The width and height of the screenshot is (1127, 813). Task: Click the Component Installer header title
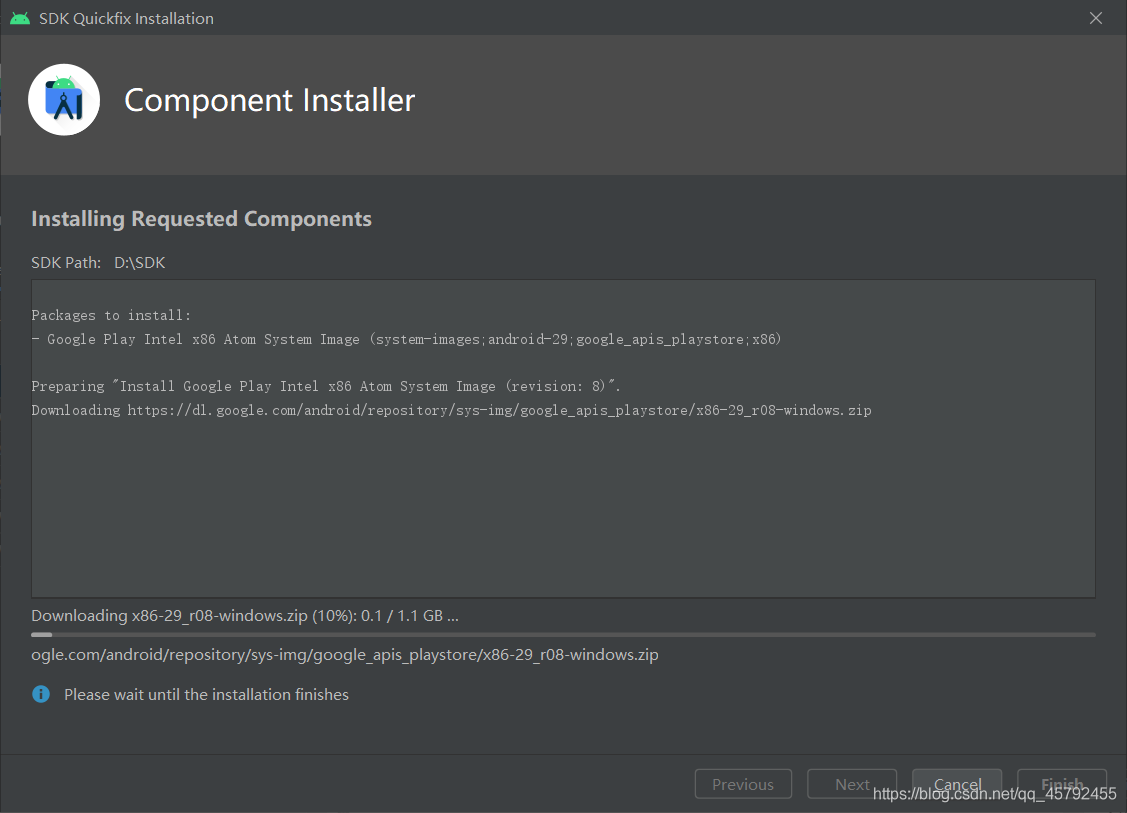(270, 100)
